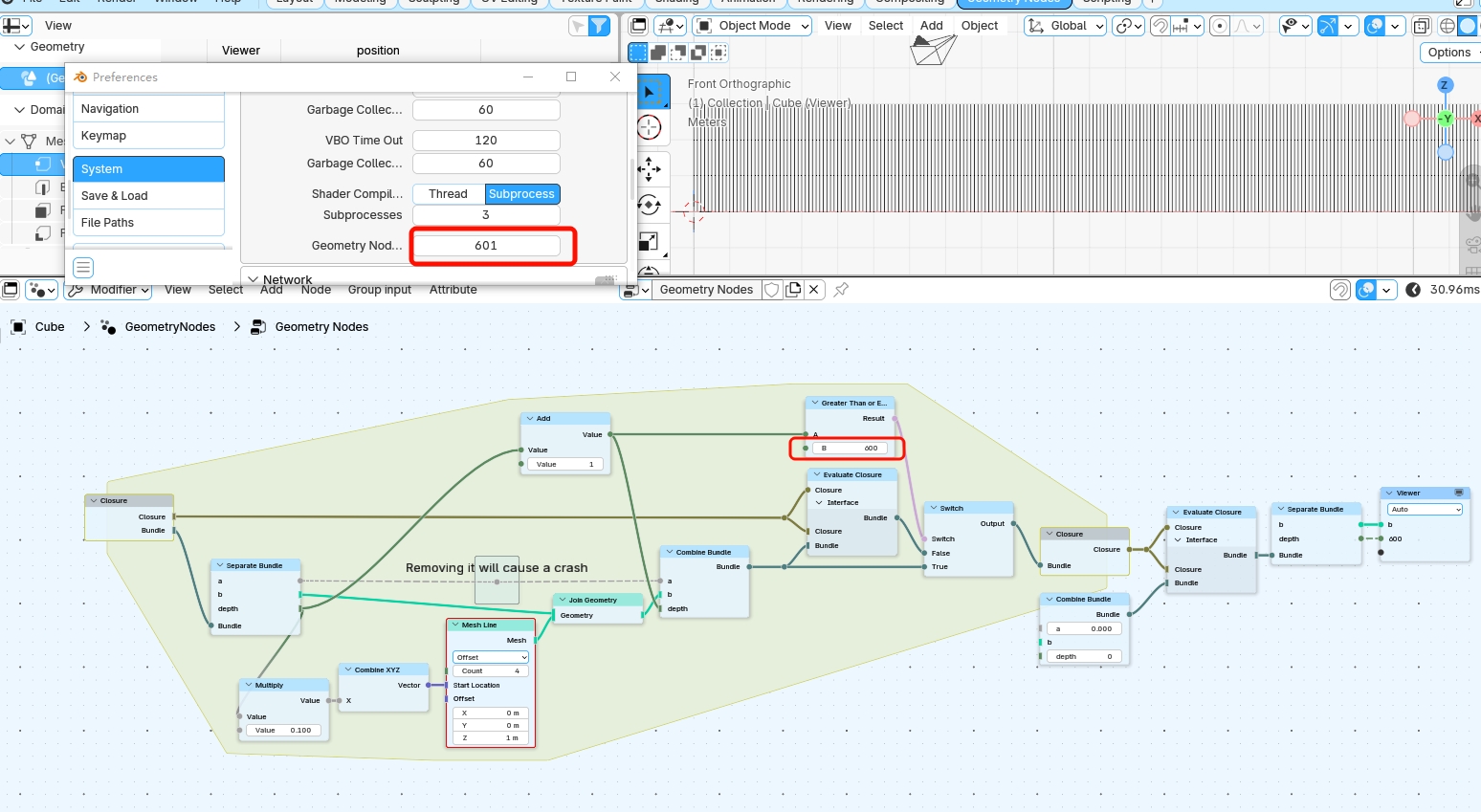Select Subprocess shader compilation option
The image size is (1481, 812).
521,194
